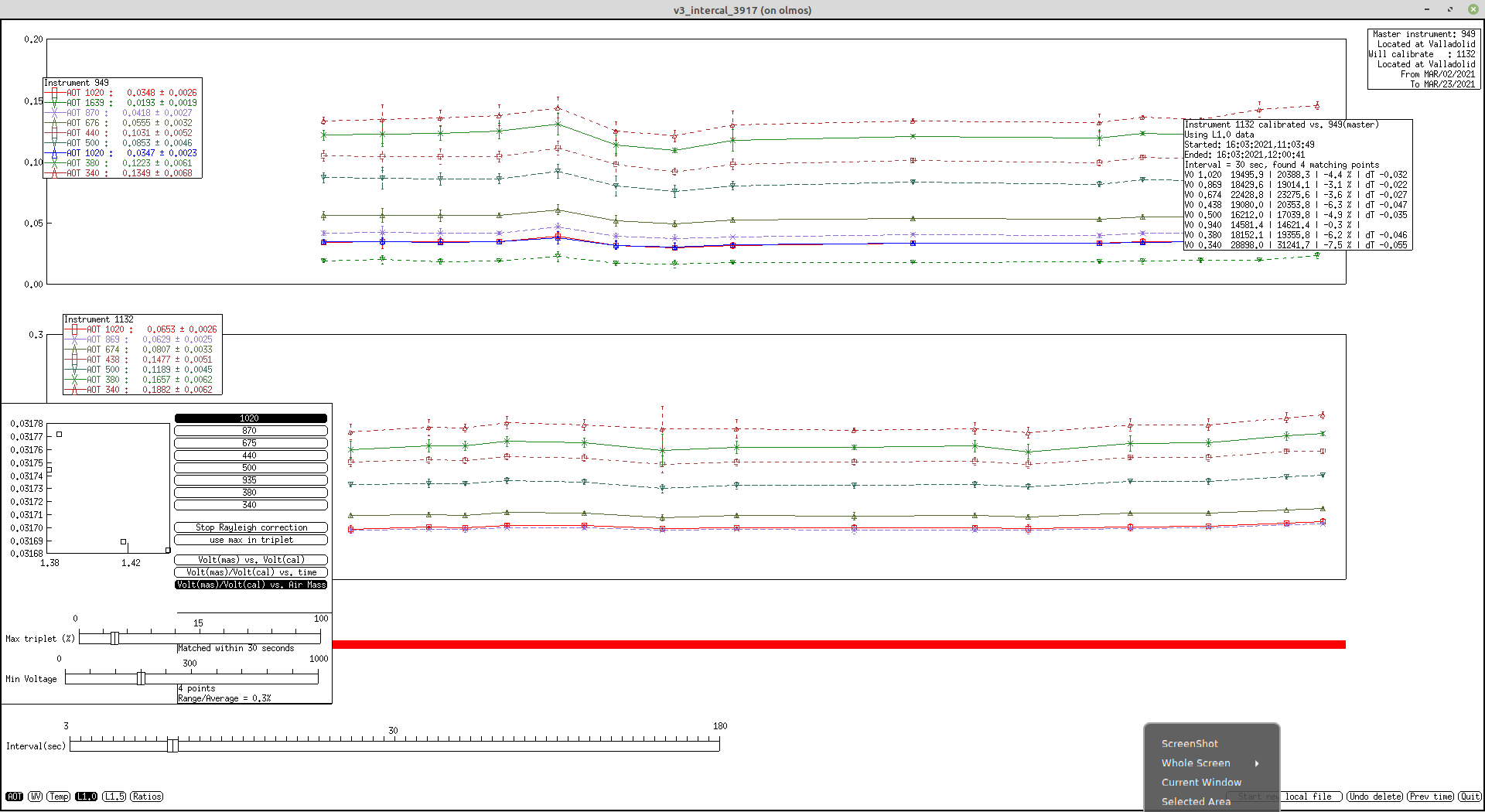
Task: Click the Quit button
Action: [x=1470, y=797]
